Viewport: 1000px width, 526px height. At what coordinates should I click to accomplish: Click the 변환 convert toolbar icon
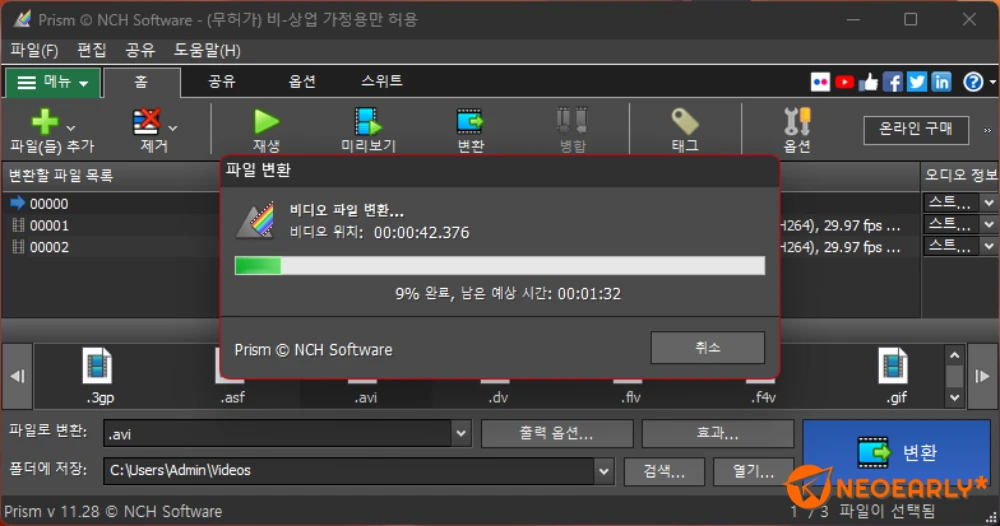click(x=471, y=121)
